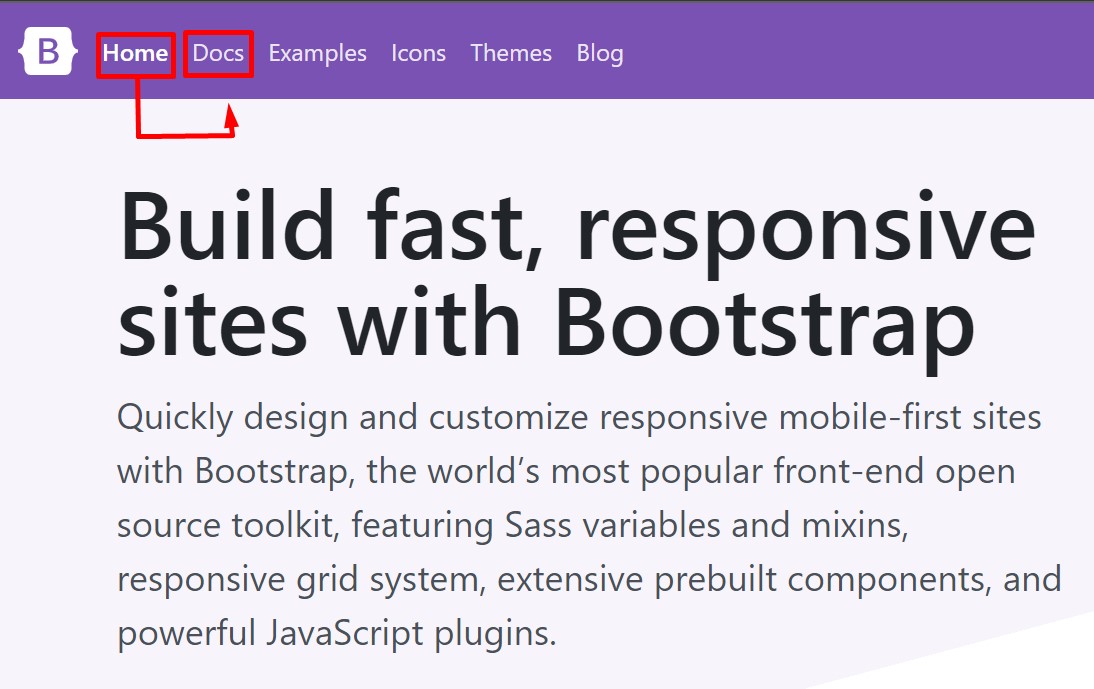Click the "responsive grid system" phrase

301,580
